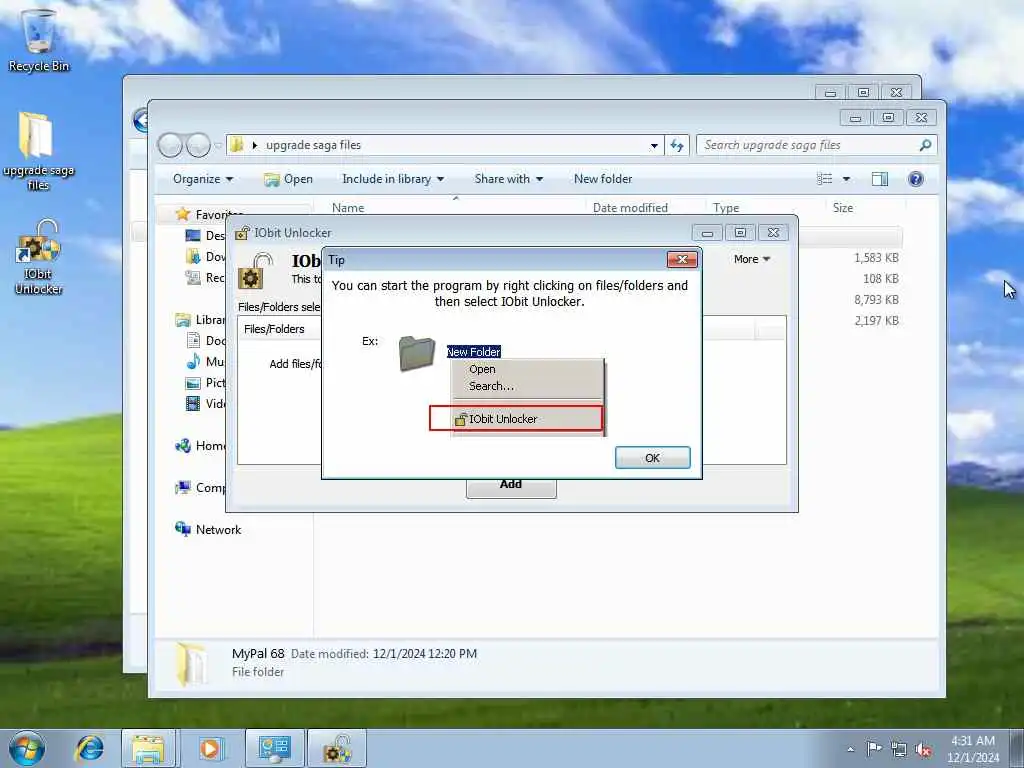Select the IObit Unlocker desktop shortcut

[x=39, y=257]
